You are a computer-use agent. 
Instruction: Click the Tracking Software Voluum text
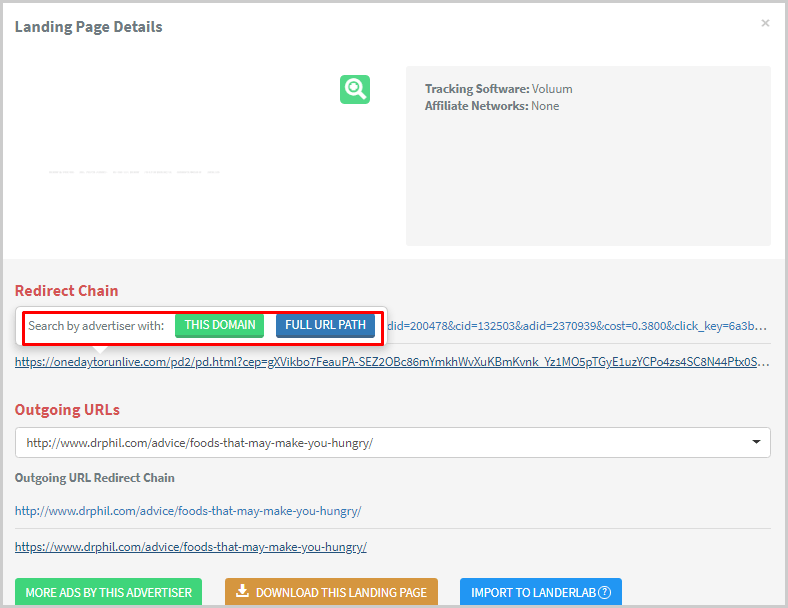pos(498,89)
